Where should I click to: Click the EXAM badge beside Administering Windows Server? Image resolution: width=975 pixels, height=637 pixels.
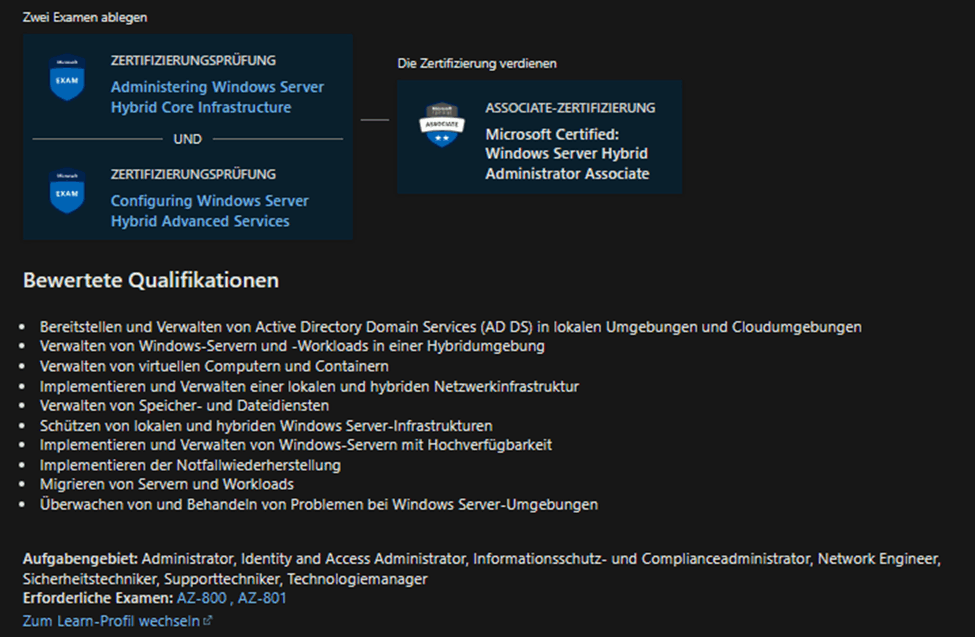[67, 78]
